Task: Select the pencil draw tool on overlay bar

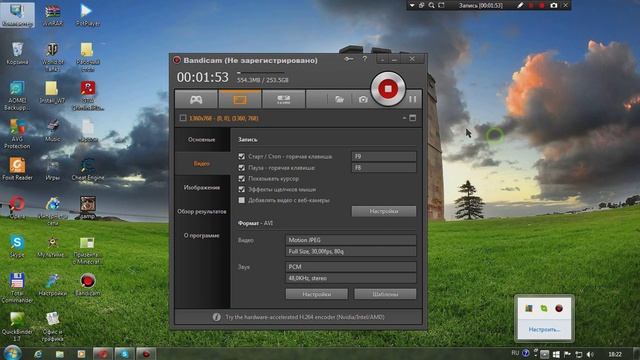Action: point(520,5)
